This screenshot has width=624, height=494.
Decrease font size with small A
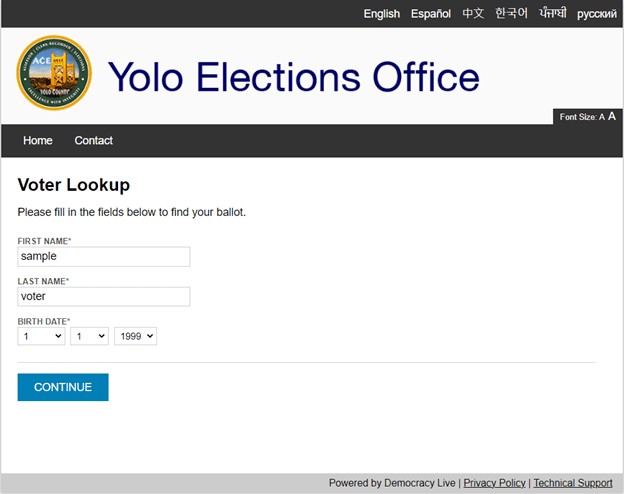coord(602,118)
